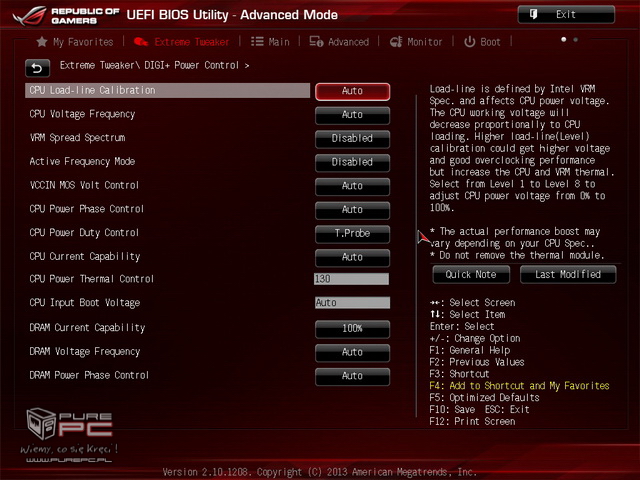
Task: Click the Main tab list icon
Action: point(257,42)
